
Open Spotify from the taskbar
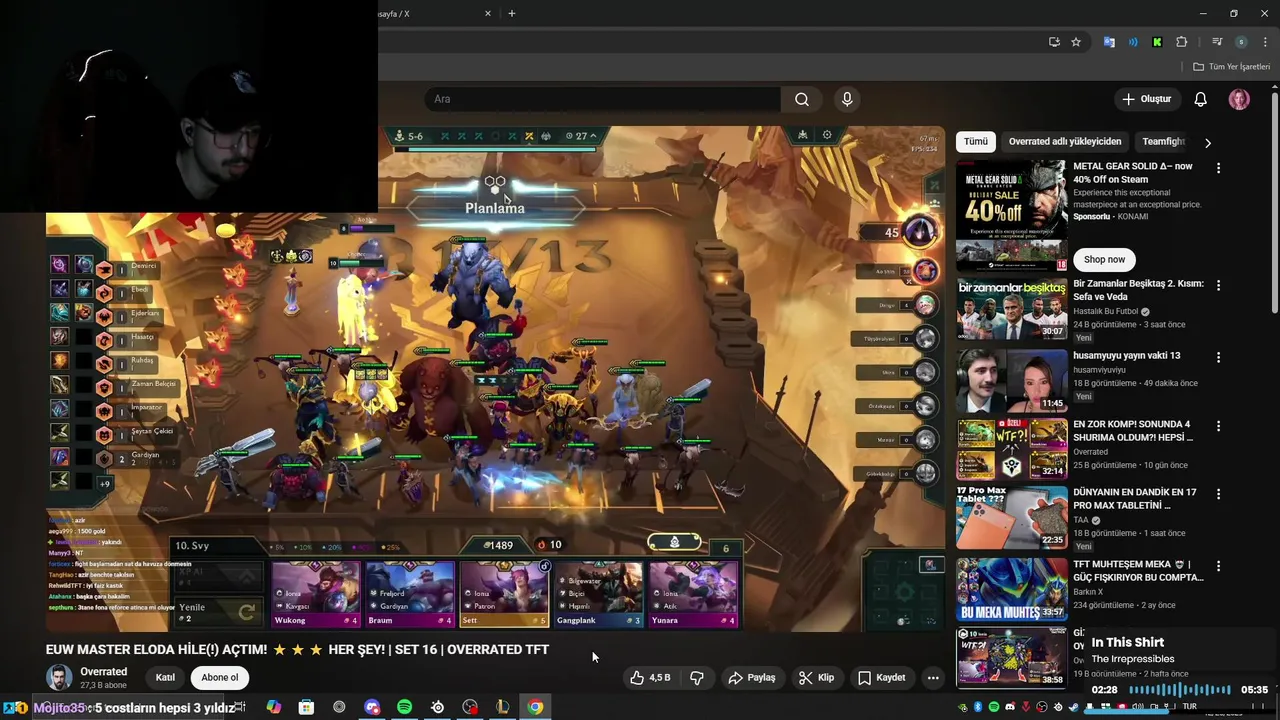[404, 707]
